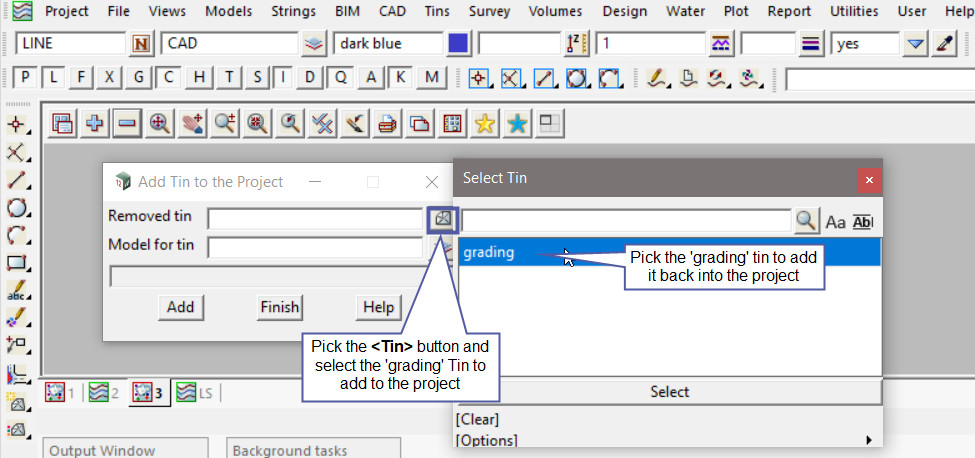The image size is (975, 458).
Task: Select the blue-framed point create tool
Action: pyautogui.click(x=479, y=78)
